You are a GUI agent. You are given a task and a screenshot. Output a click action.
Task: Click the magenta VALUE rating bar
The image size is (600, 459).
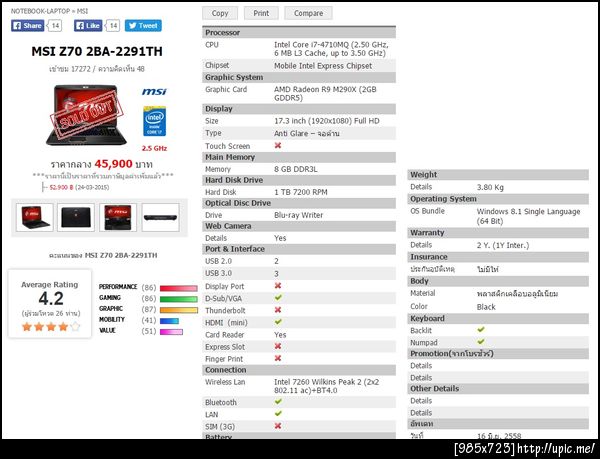[171, 332]
